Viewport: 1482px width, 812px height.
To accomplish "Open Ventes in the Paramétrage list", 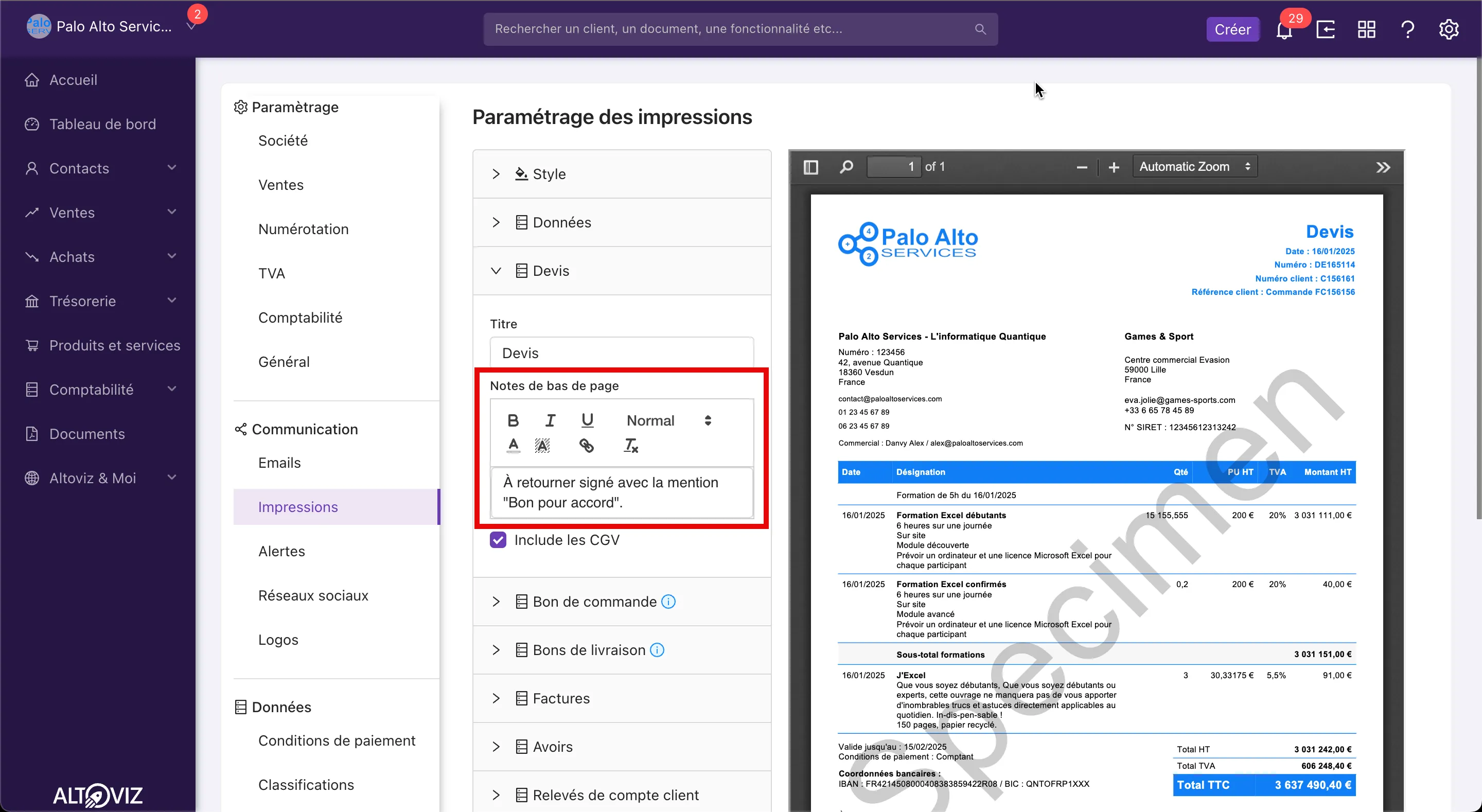I will [x=281, y=185].
